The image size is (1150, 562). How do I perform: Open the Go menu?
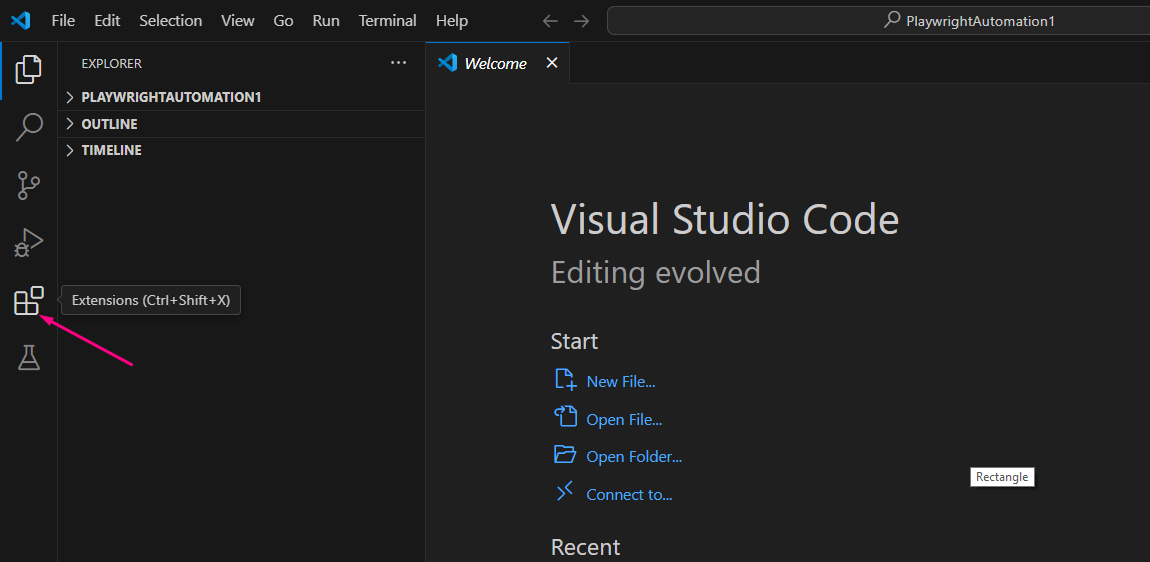tap(283, 21)
